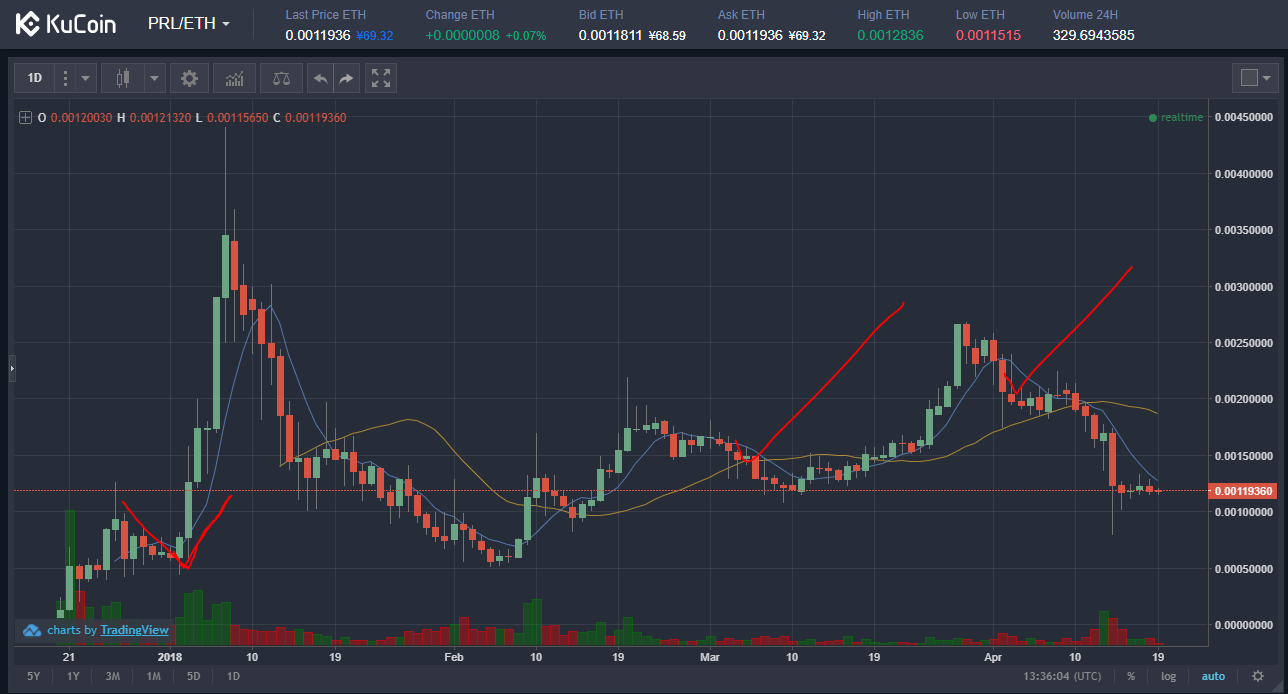Undo the last chart action
Viewport: 1288px width, 694px height.
click(x=320, y=78)
